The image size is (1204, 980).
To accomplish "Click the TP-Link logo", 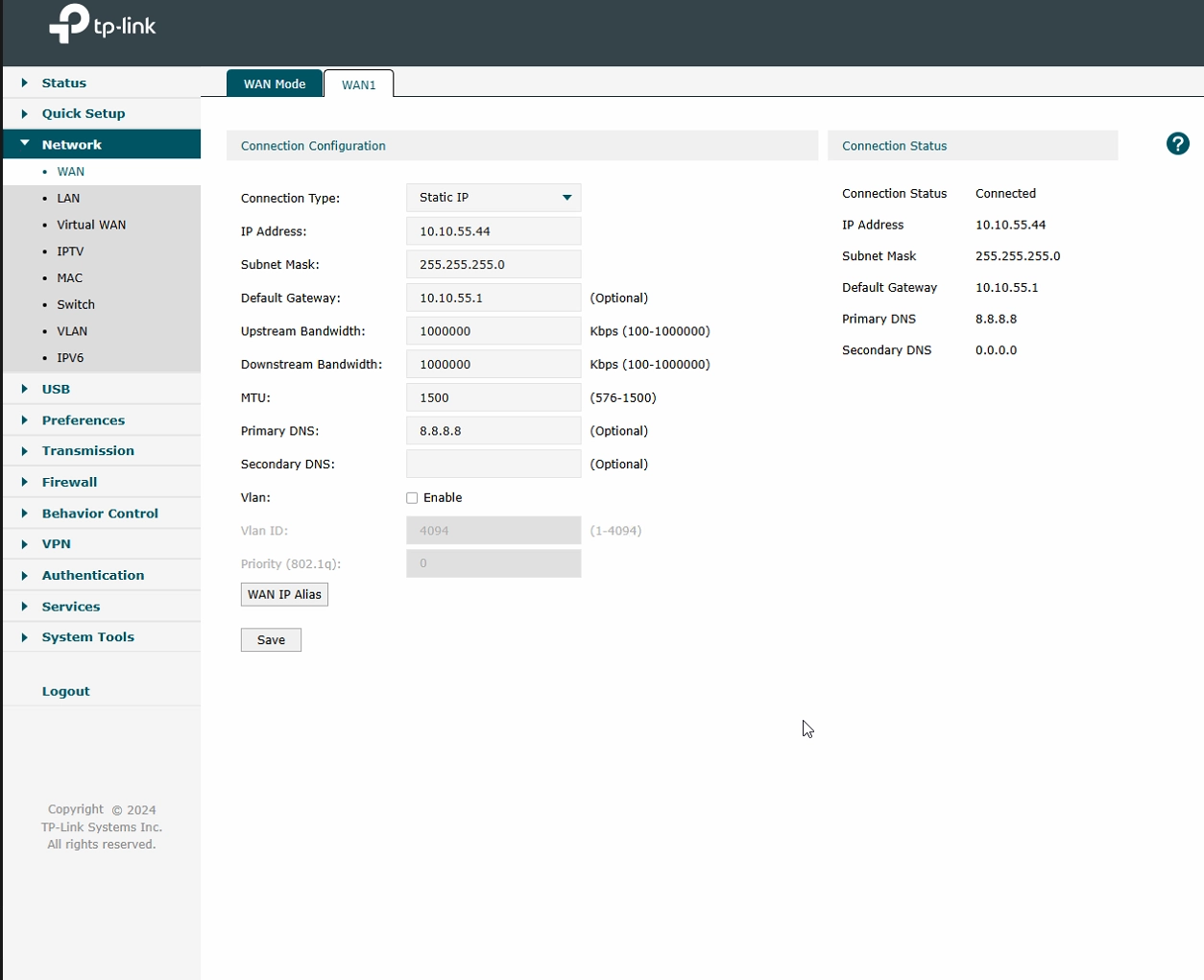I will click(x=103, y=25).
